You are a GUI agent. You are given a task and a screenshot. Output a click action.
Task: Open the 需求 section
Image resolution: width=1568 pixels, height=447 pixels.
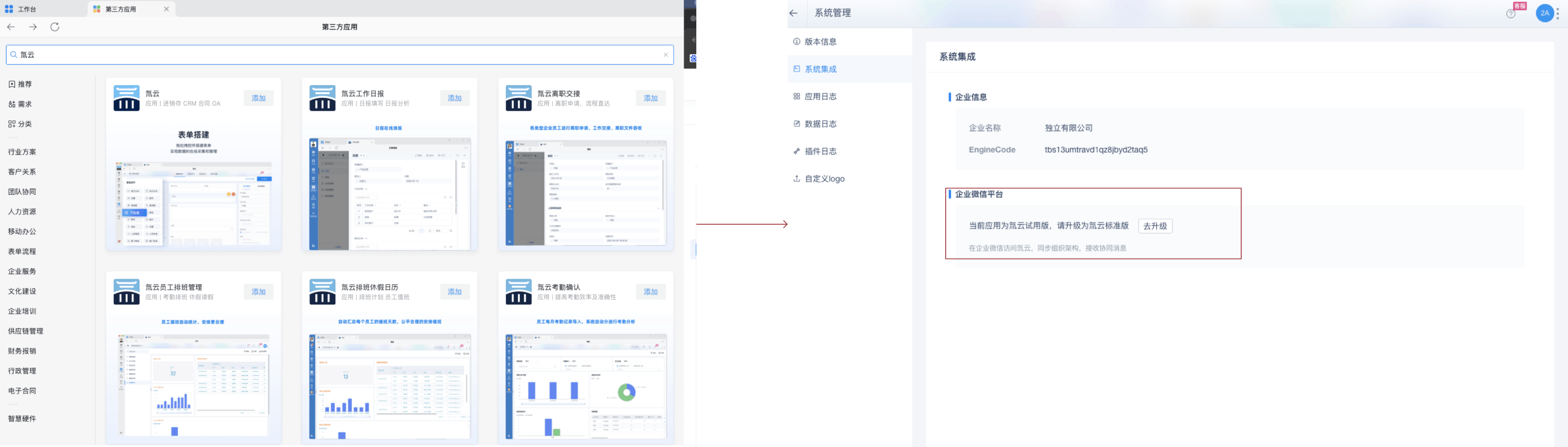tap(20, 104)
